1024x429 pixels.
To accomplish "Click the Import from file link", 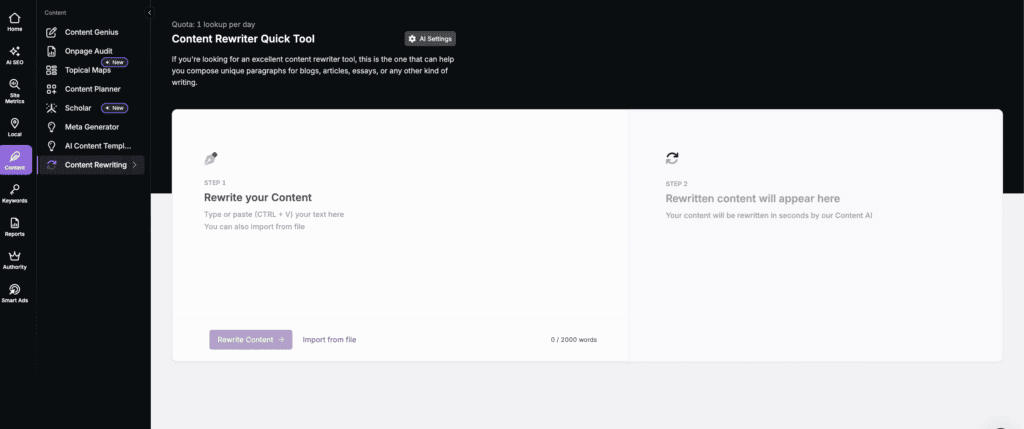I will pyautogui.click(x=329, y=340).
